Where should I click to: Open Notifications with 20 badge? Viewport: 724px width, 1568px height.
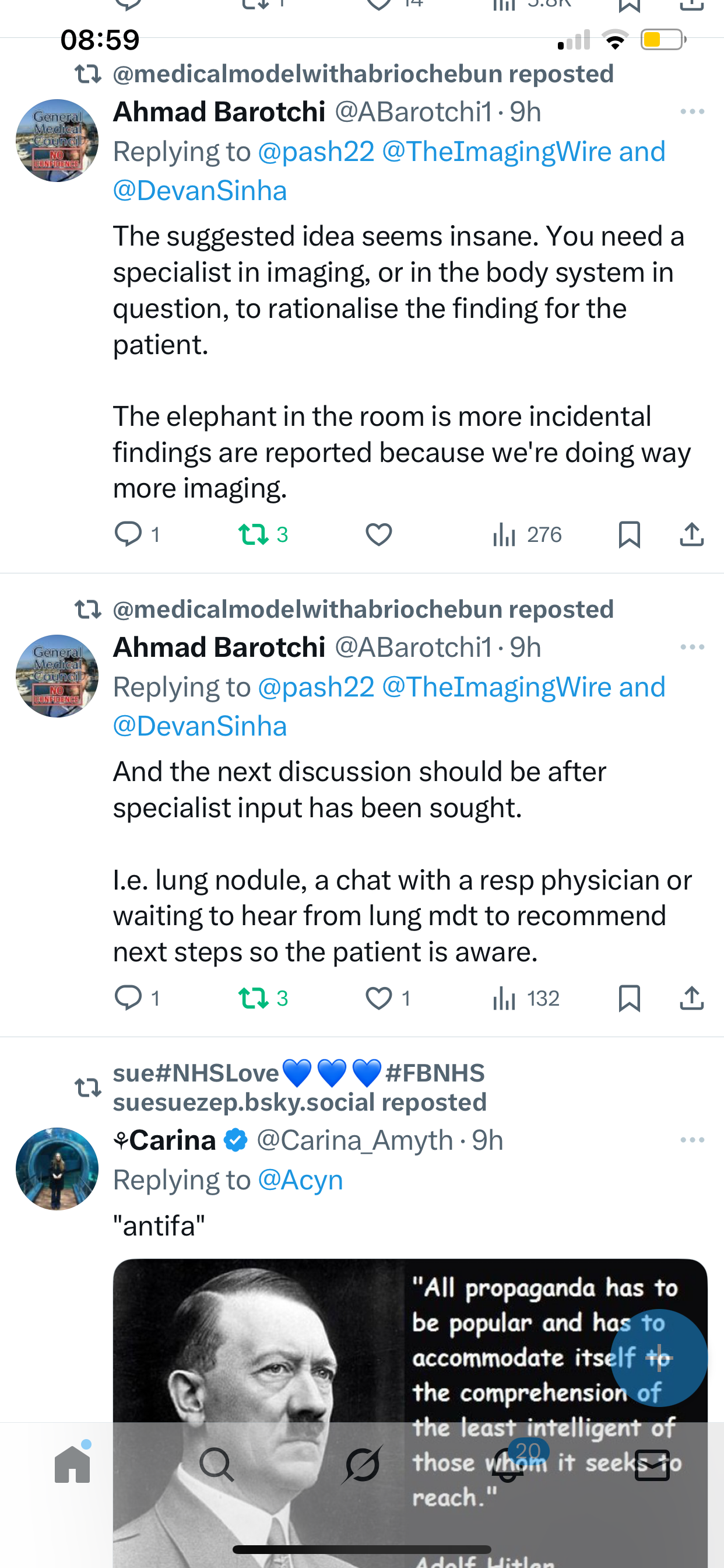507,1465
